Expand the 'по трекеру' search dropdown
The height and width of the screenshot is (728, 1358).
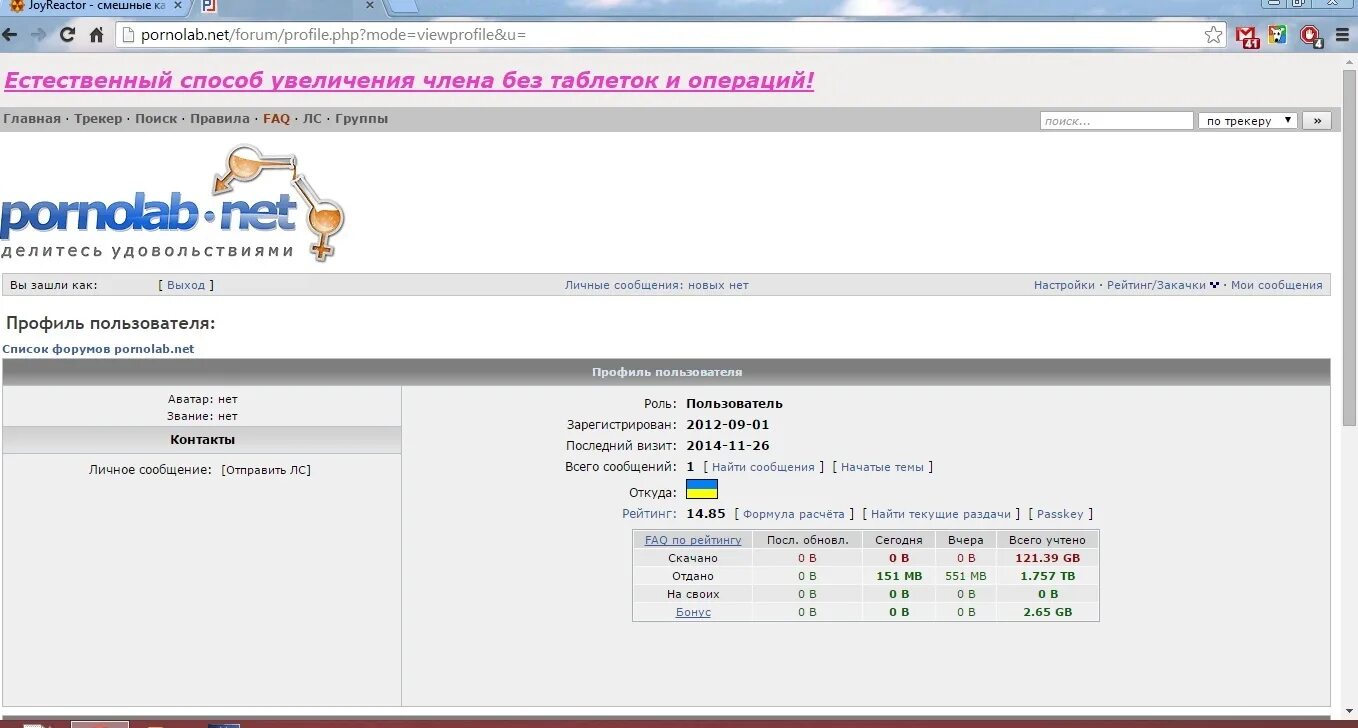click(x=1248, y=120)
